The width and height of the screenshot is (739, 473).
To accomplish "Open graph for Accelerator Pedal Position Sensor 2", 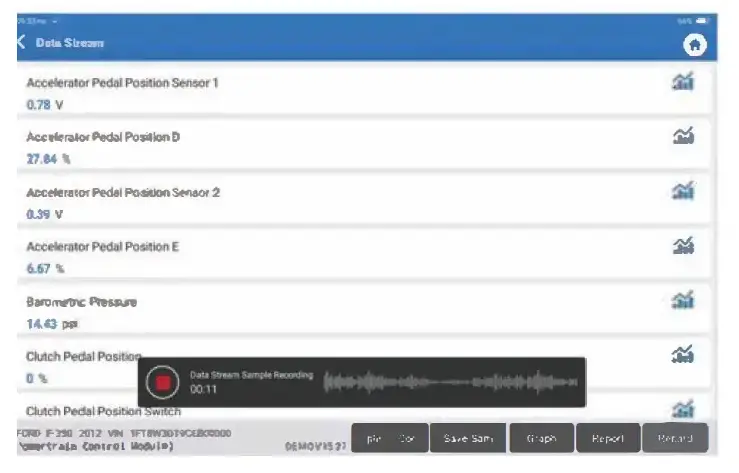I will pos(683,191).
